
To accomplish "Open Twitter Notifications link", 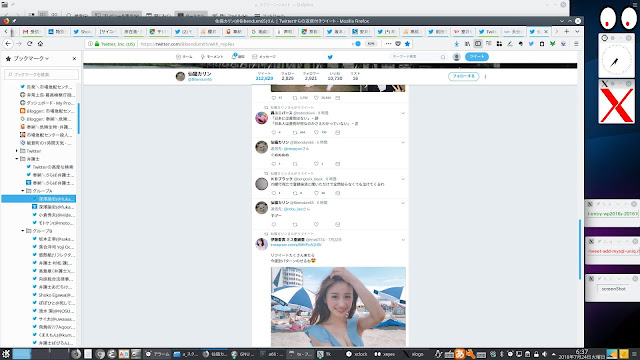I will tap(238, 57).
